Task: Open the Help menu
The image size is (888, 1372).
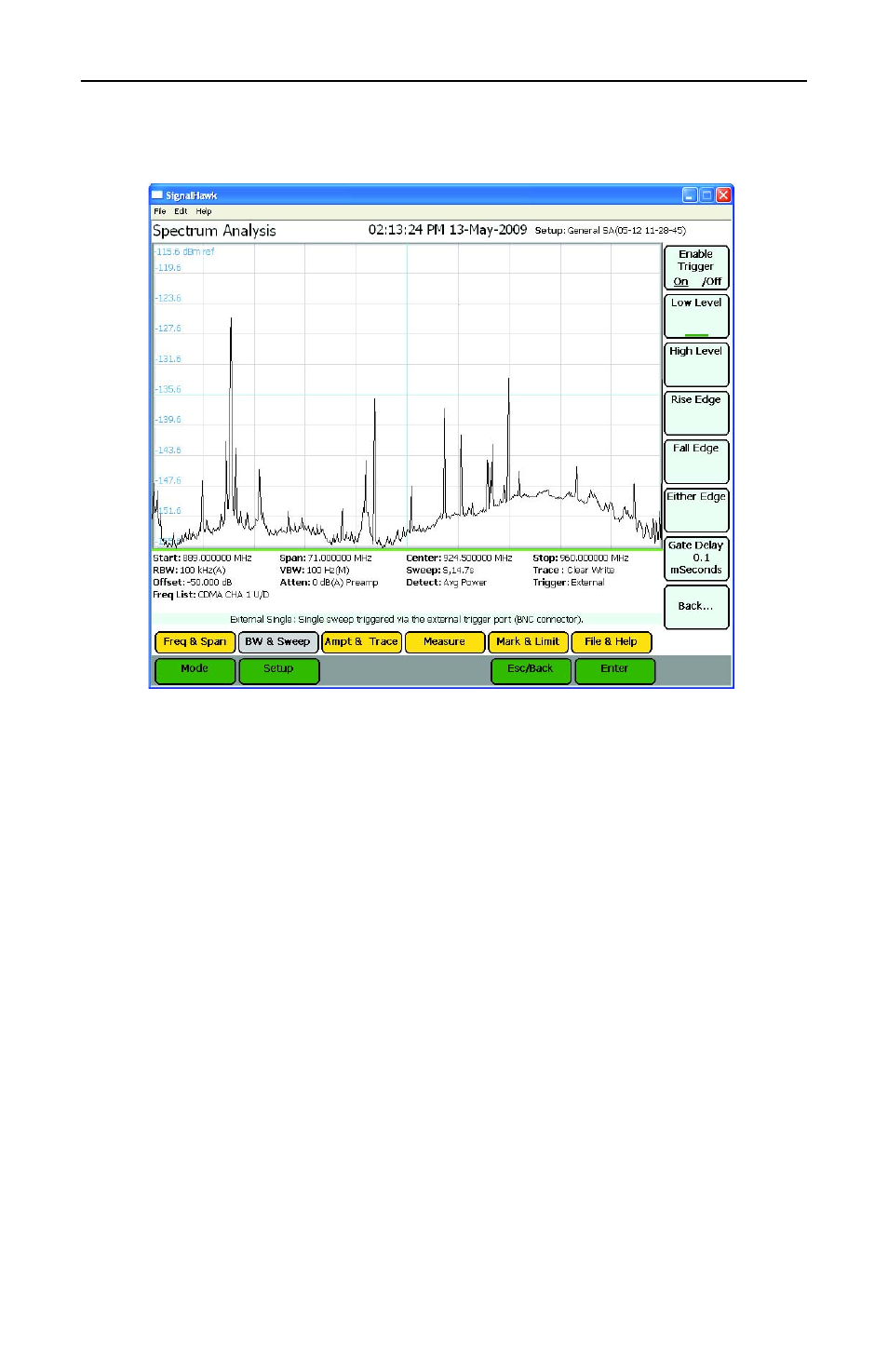Action: click(x=204, y=211)
